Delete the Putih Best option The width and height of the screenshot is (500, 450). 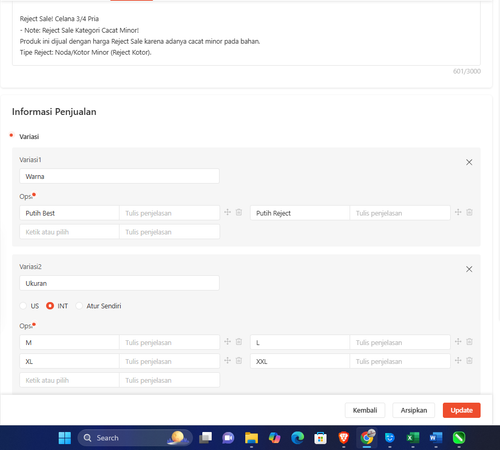pos(239,212)
